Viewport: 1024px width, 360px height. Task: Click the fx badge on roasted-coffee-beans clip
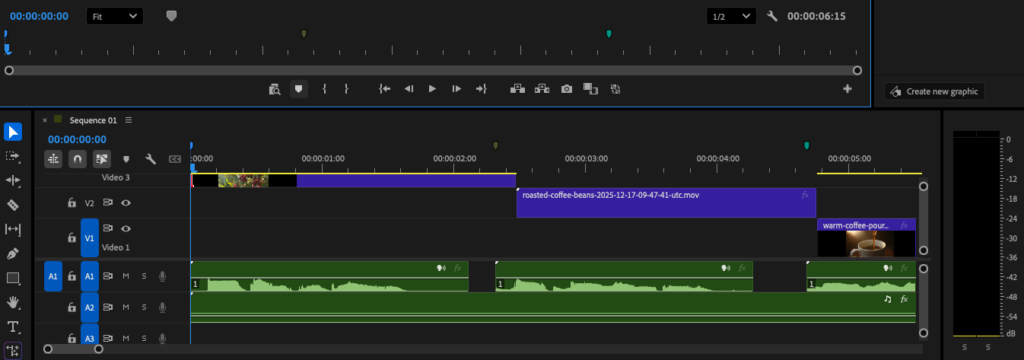tap(805, 195)
